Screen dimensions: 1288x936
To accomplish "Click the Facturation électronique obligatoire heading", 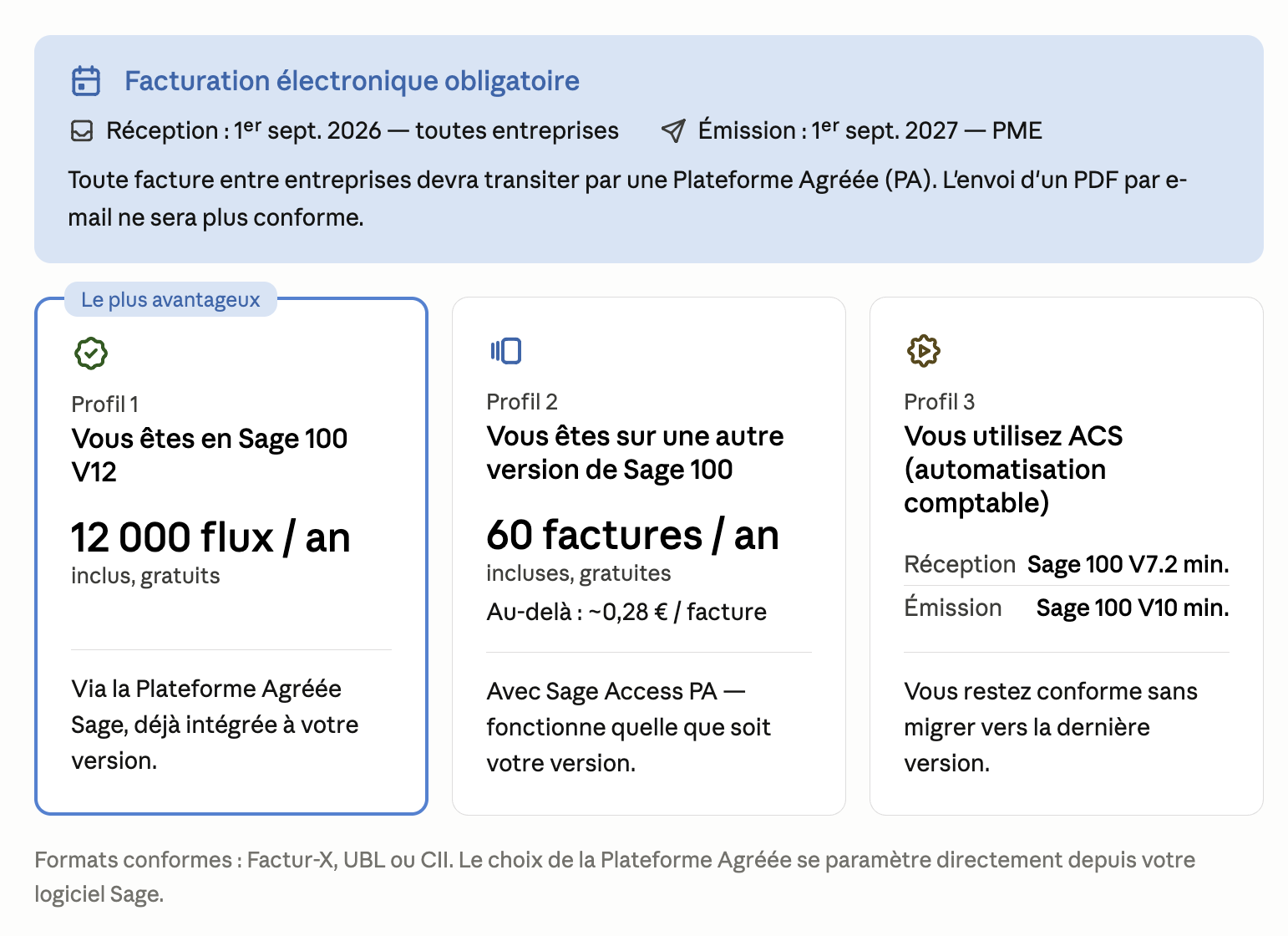I will click(x=352, y=81).
